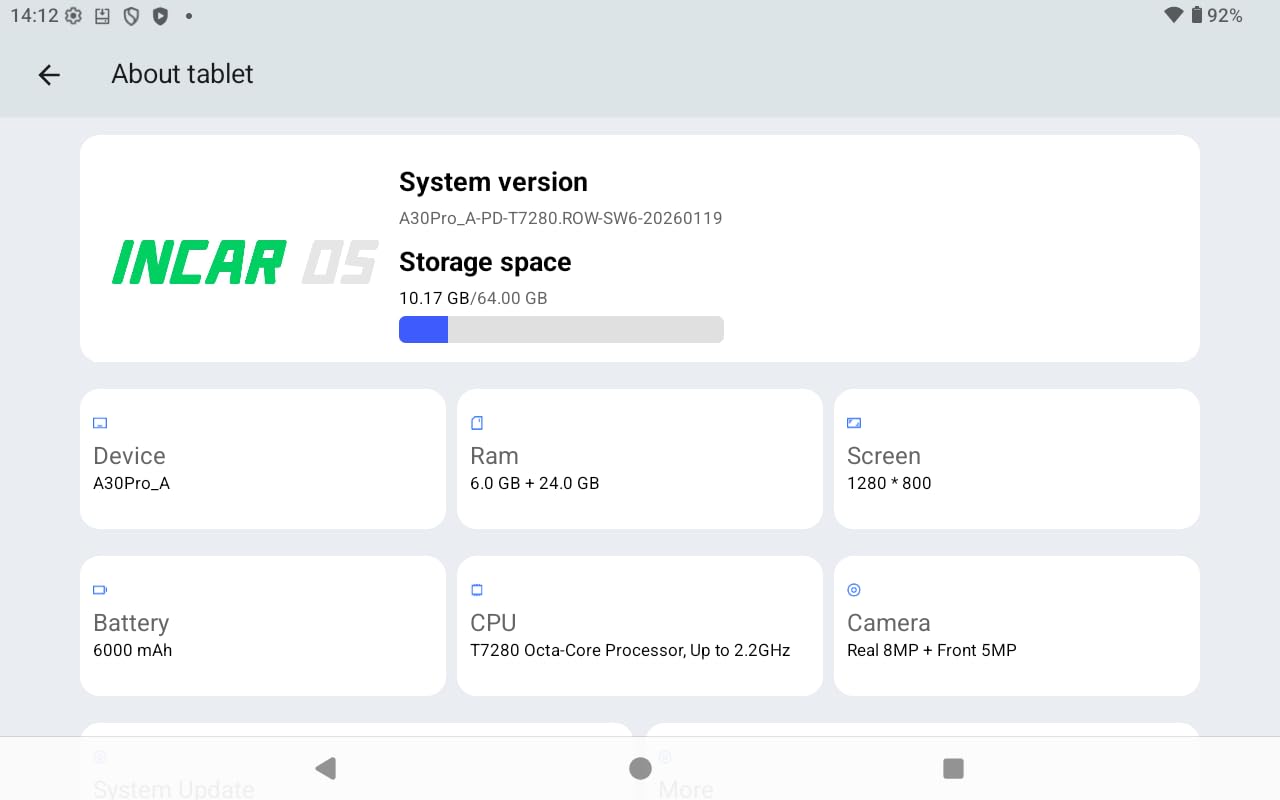Tap the Storage space heading
1280x800 pixels.
485,262
